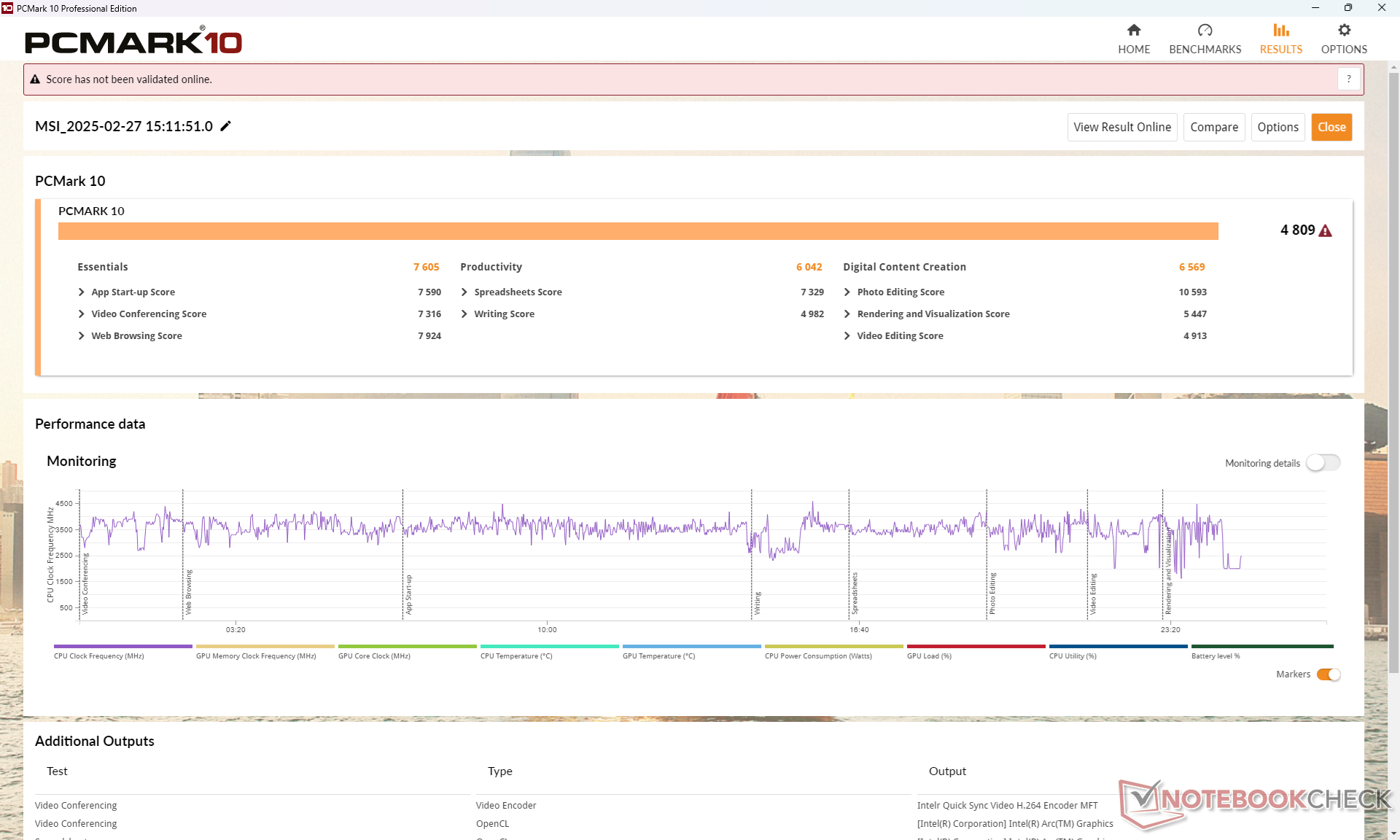Viewport: 1400px width, 840px height.
Task: Expand Photo Editing Score breakdown
Action: [847, 292]
